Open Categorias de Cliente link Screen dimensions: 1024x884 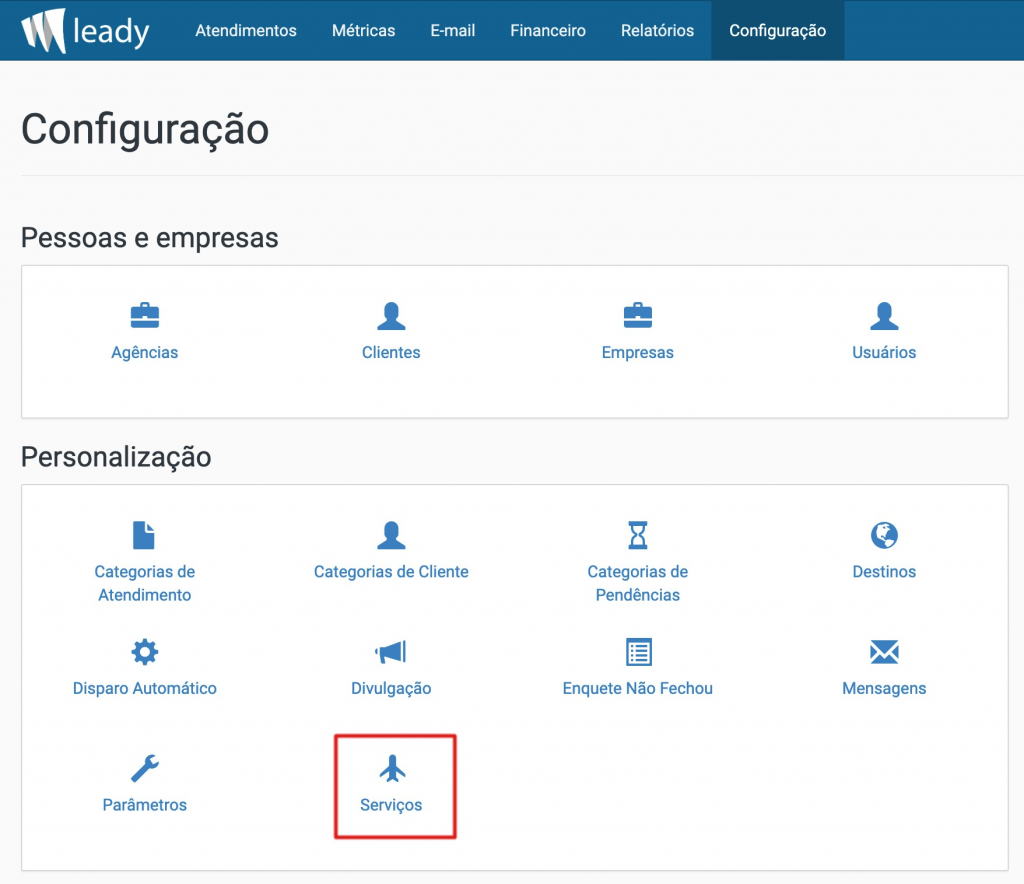pyautogui.click(x=391, y=572)
